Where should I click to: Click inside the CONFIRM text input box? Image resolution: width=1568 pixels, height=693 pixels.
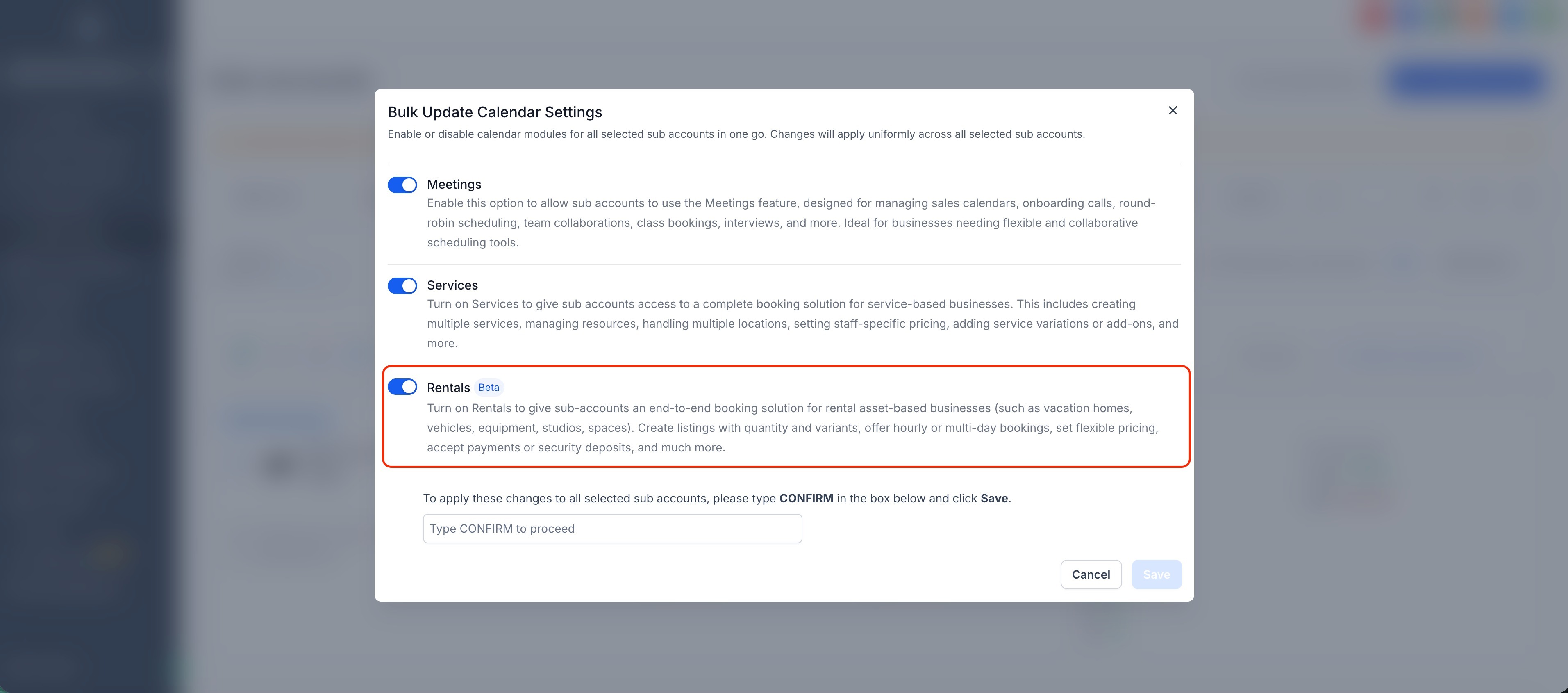click(x=612, y=528)
